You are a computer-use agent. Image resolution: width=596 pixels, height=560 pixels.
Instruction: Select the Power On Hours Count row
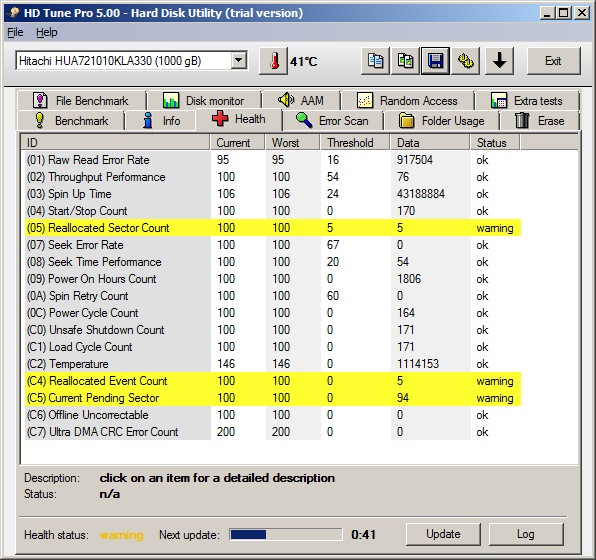[x=273, y=279]
